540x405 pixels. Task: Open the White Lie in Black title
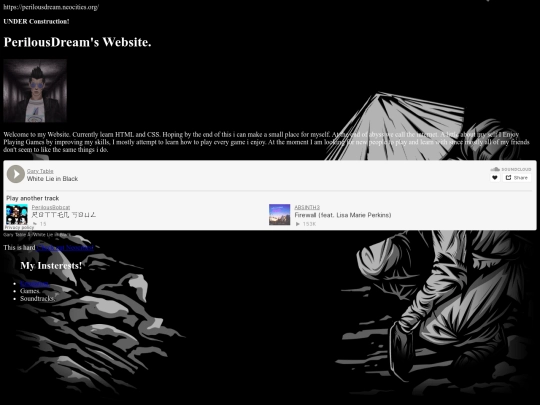tap(52, 179)
